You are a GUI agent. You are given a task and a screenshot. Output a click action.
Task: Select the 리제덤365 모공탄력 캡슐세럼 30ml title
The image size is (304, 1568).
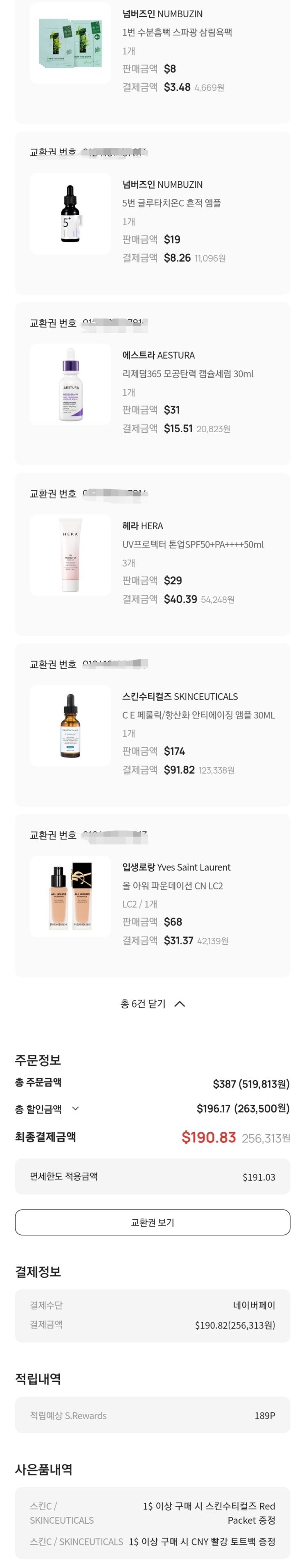pyautogui.click(x=188, y=374)
